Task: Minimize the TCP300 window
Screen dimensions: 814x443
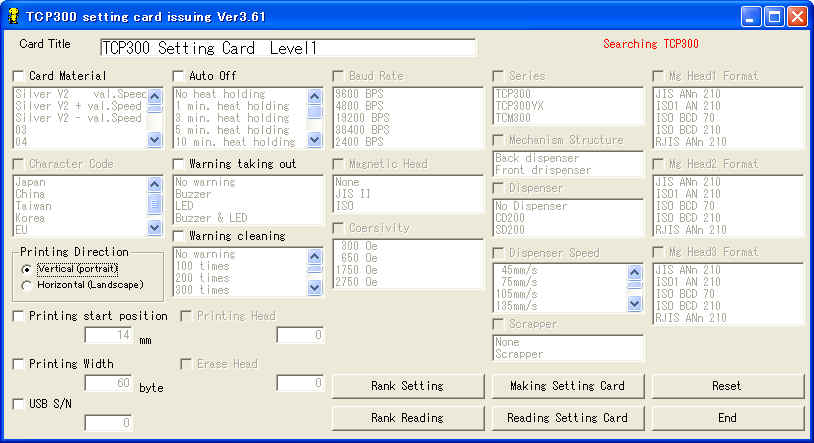Action: (x=750, y=17)
